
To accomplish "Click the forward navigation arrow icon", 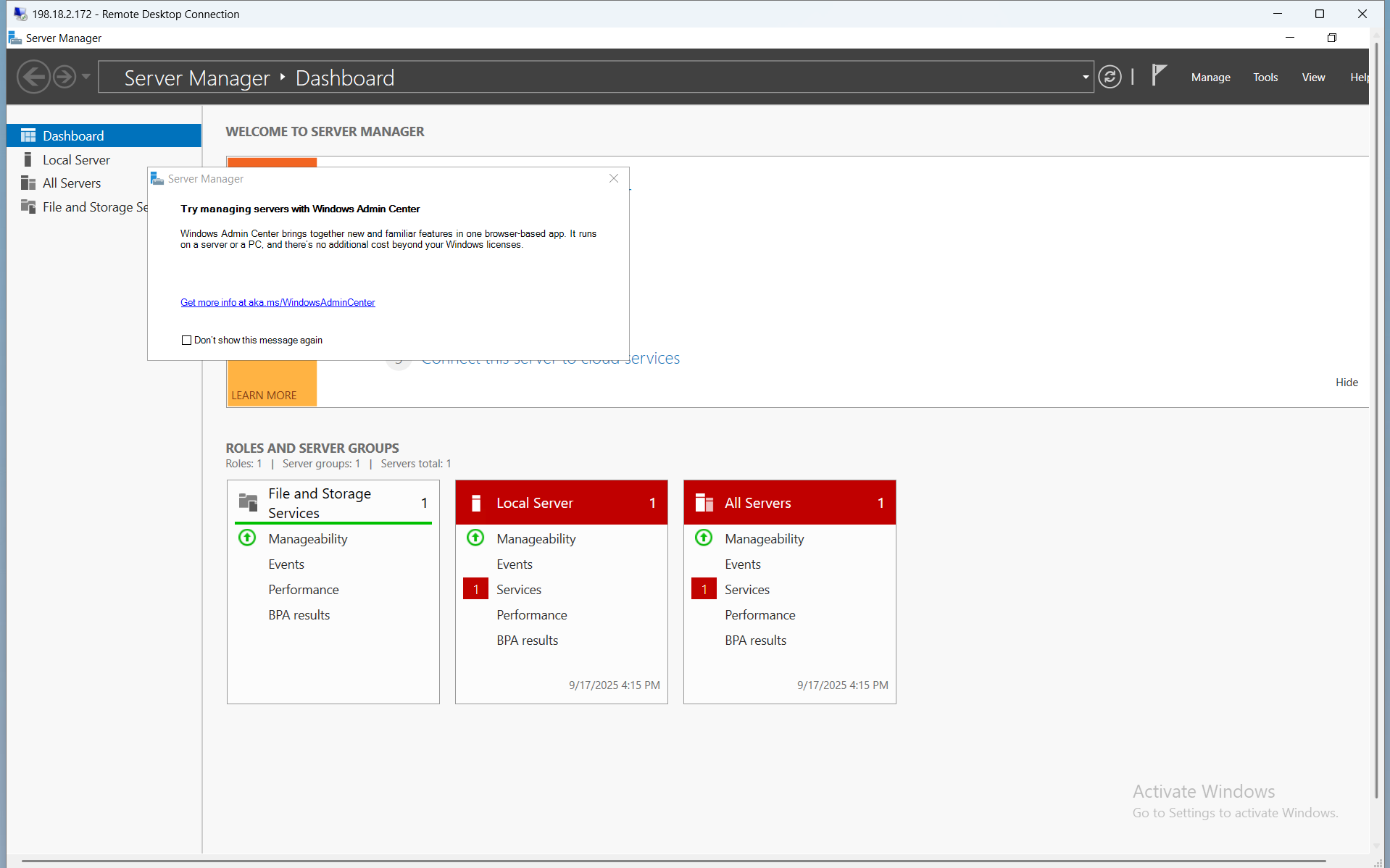I will pyautogui.click(x=64, y=77).
